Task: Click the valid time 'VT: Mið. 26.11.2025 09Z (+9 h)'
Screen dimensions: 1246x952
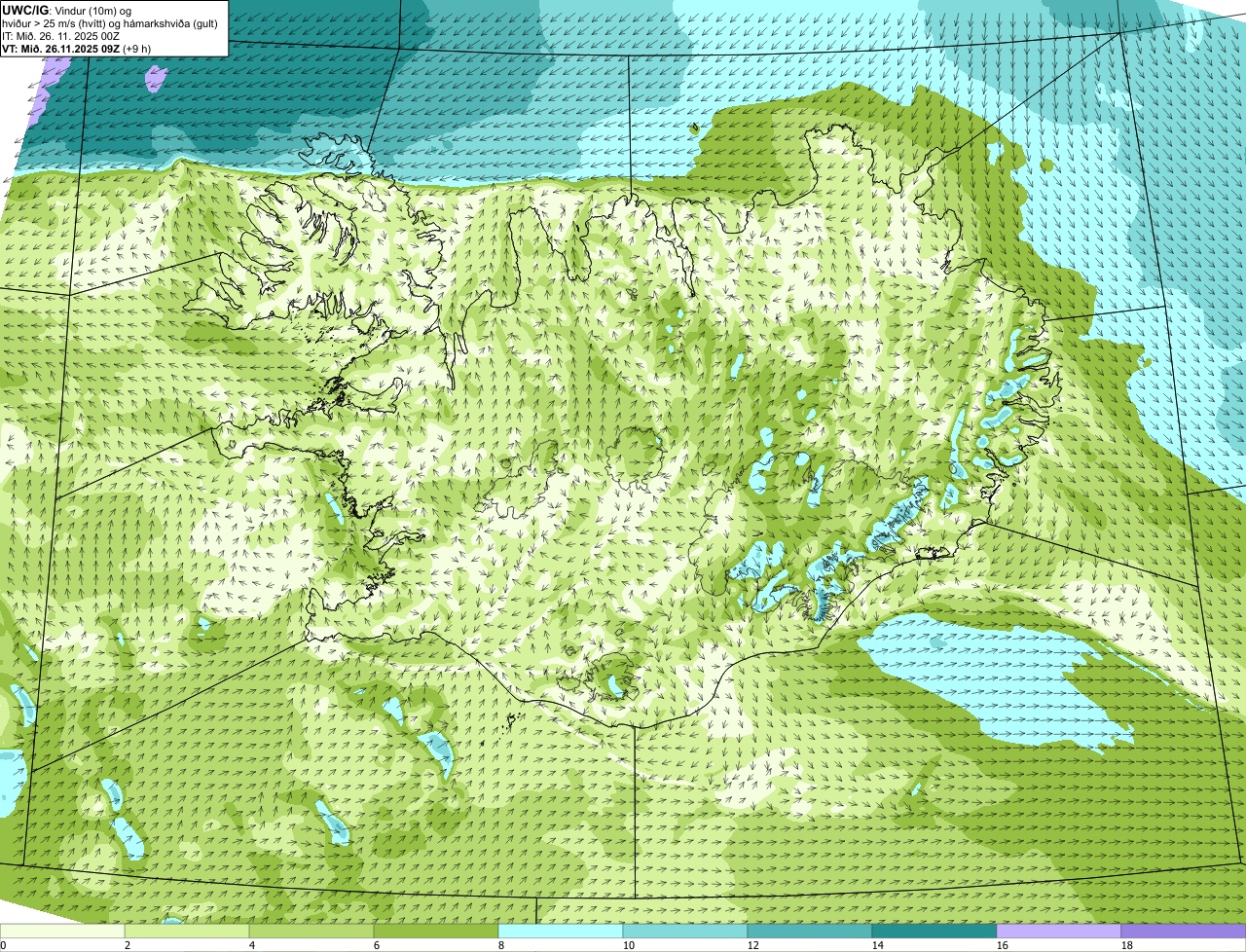Action: tap(76, 48)
